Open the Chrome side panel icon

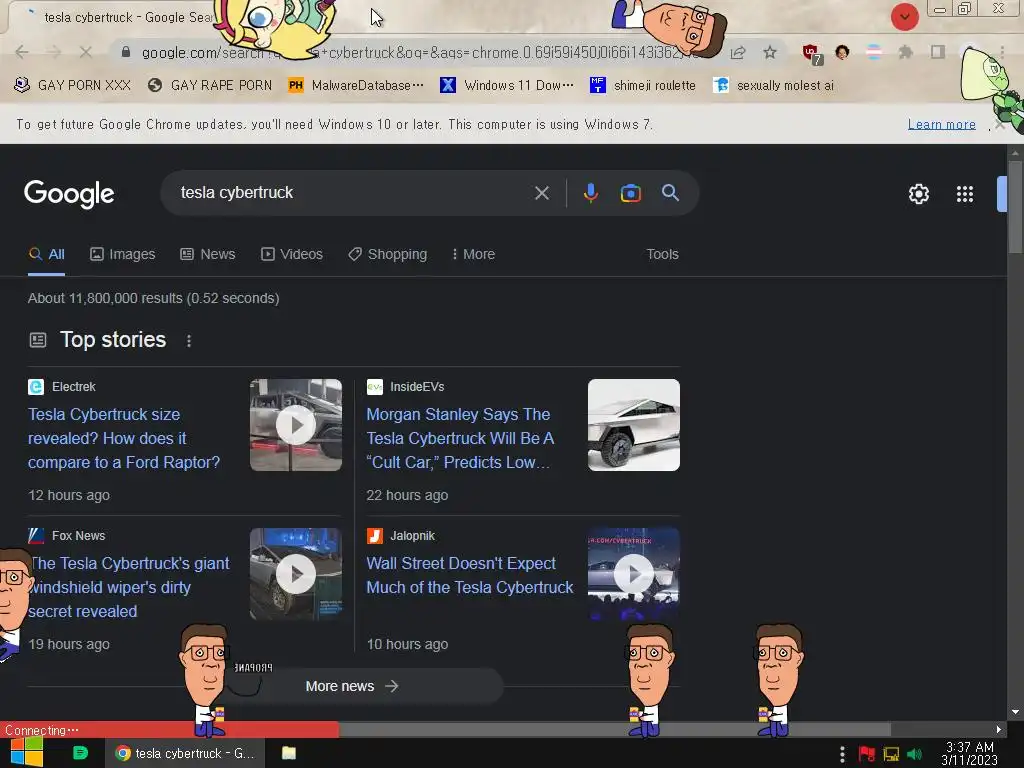click(937, 52)
